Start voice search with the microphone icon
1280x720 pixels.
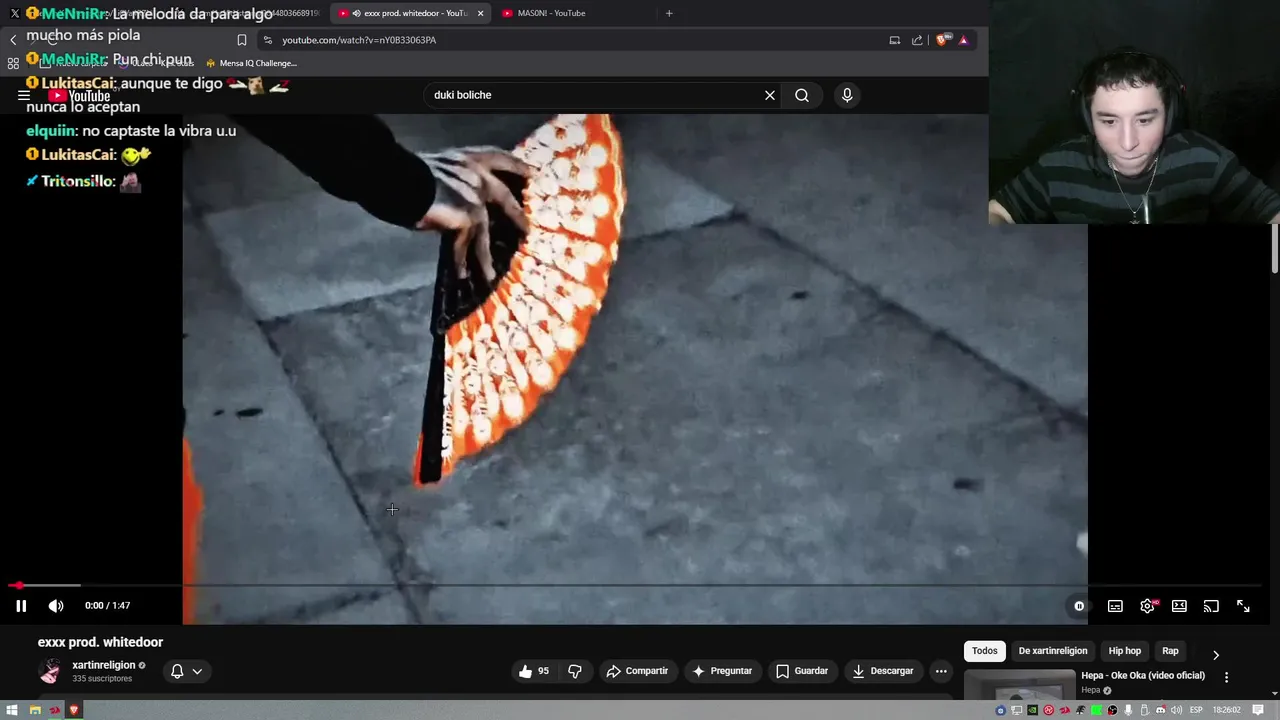pos(847,95)
